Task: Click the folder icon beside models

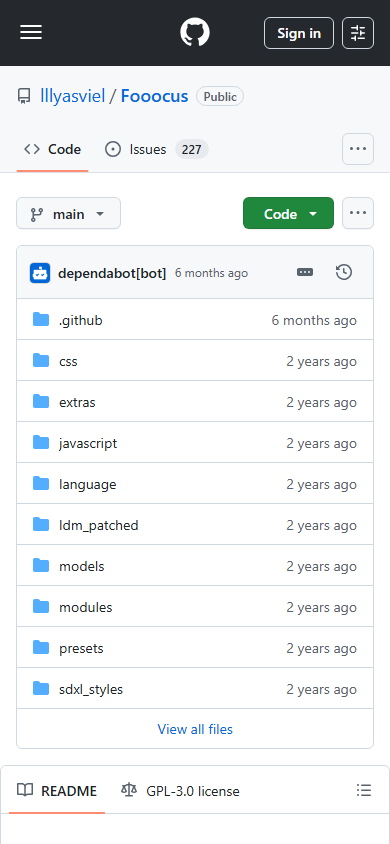Action: (41, 566)
